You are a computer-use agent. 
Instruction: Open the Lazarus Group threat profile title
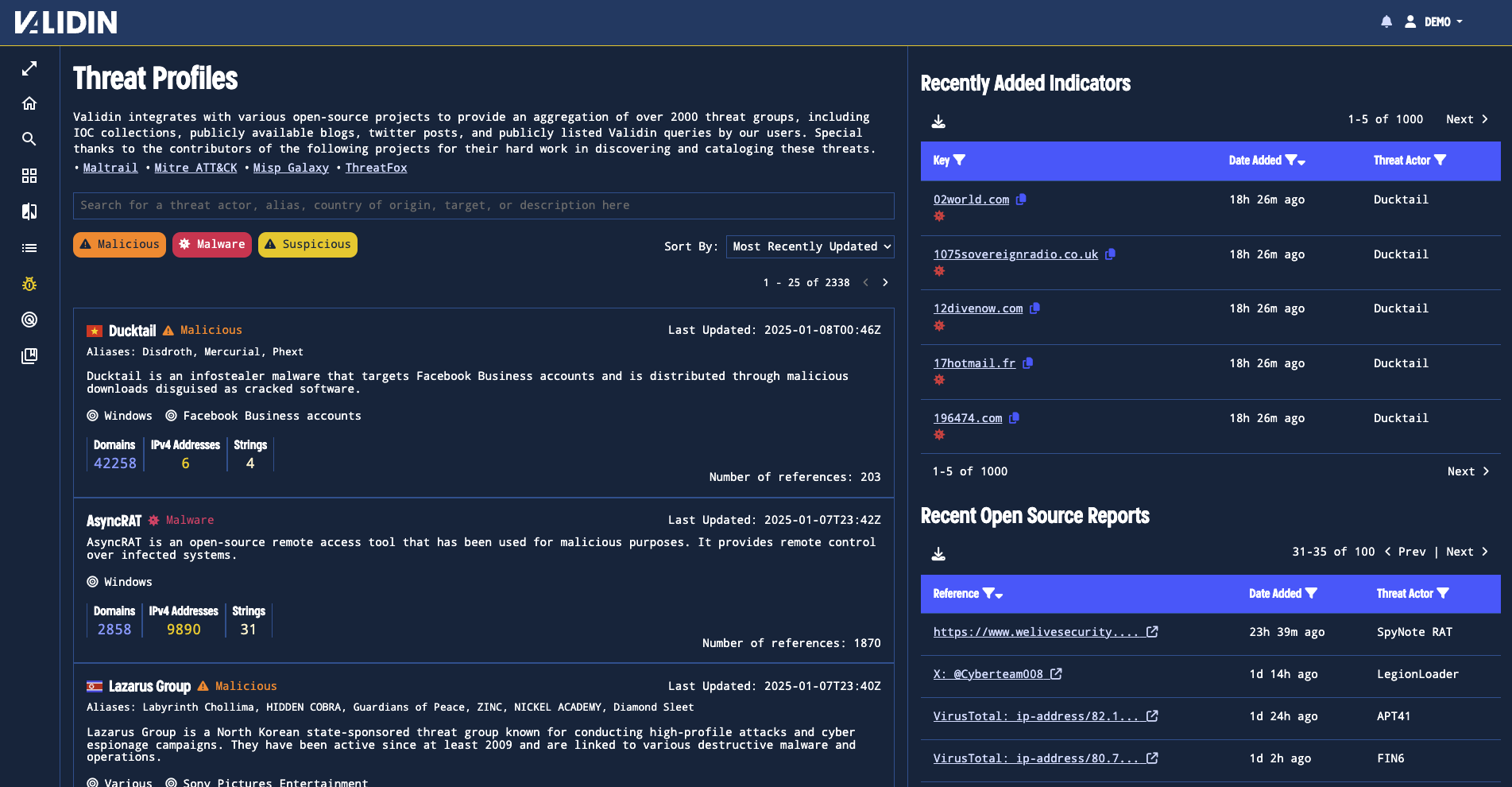coord(149,686)
